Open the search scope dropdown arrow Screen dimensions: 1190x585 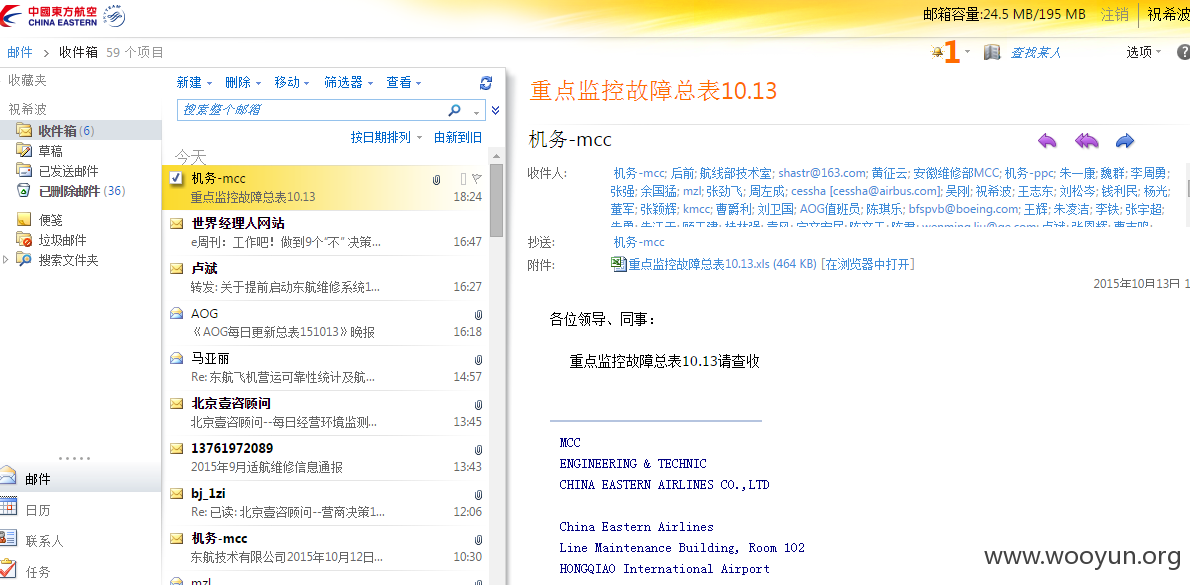pos(477,112)
